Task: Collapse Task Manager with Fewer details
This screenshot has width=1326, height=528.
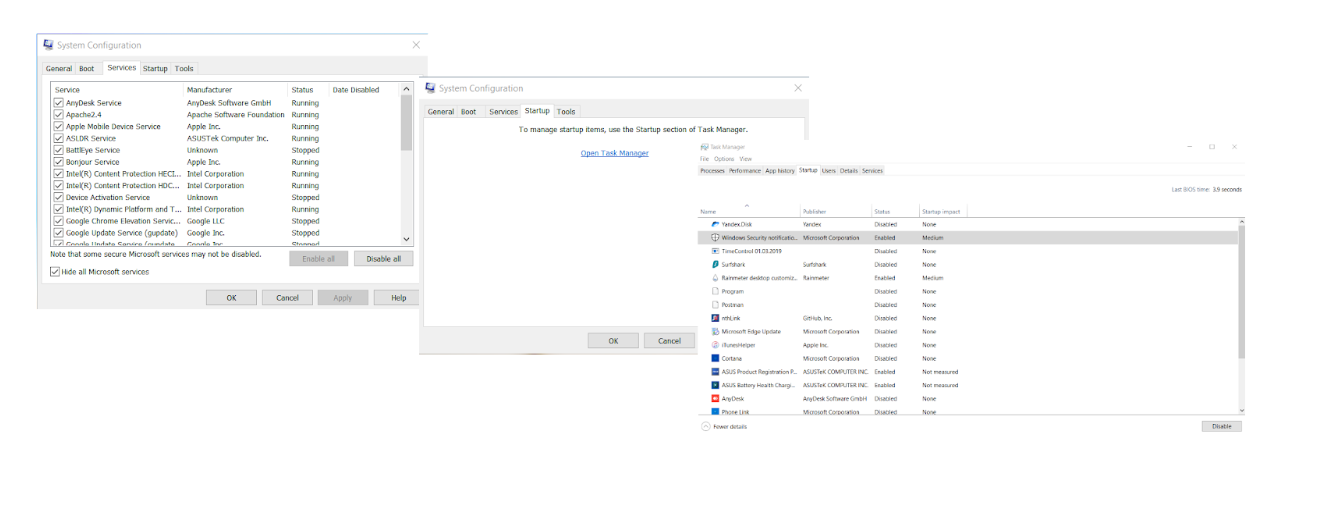Action: (724, 427)
